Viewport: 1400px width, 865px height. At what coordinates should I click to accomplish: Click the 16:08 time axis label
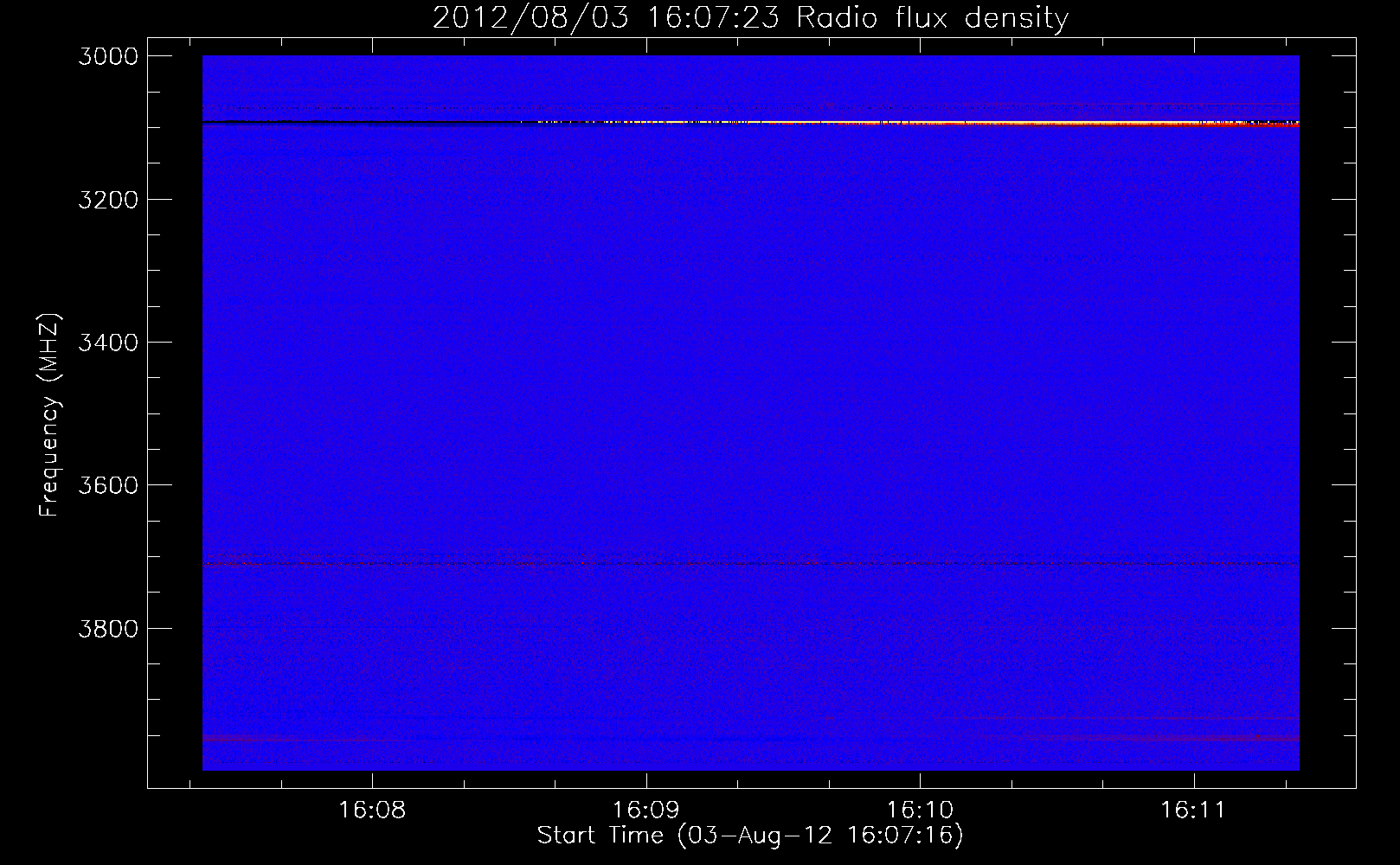point(372,811)
